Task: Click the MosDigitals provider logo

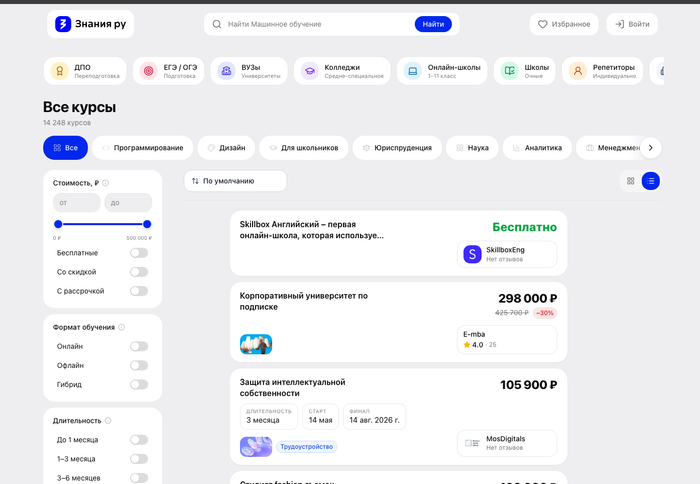Action: 472,443
